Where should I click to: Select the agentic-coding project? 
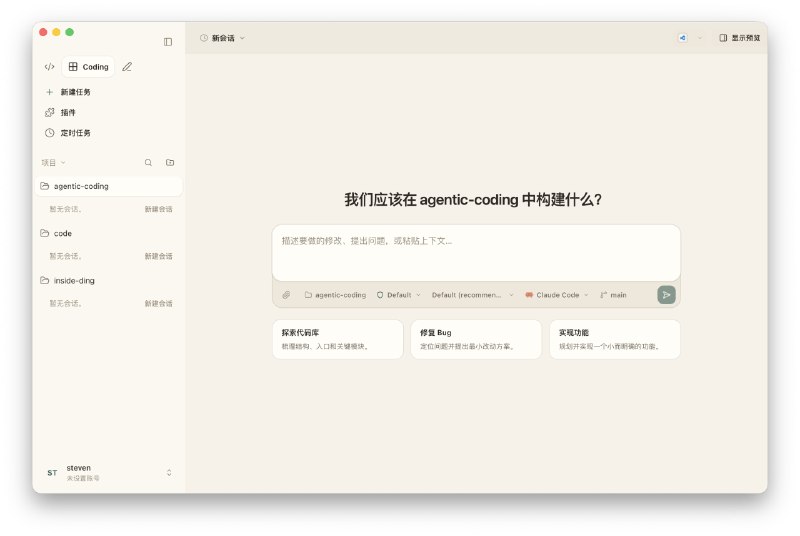(109, 187)
